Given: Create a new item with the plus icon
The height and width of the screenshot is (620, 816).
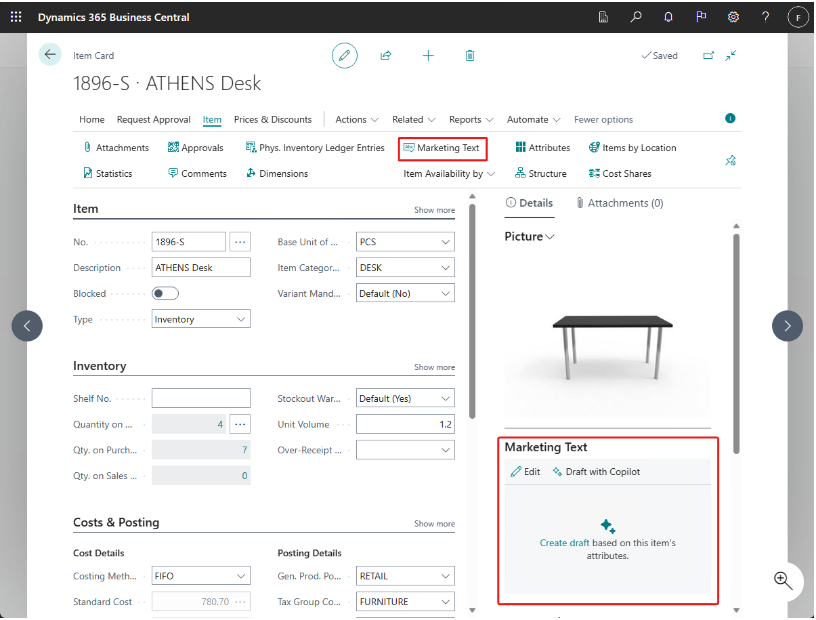Looking at the screenshot, I should 428,55.
